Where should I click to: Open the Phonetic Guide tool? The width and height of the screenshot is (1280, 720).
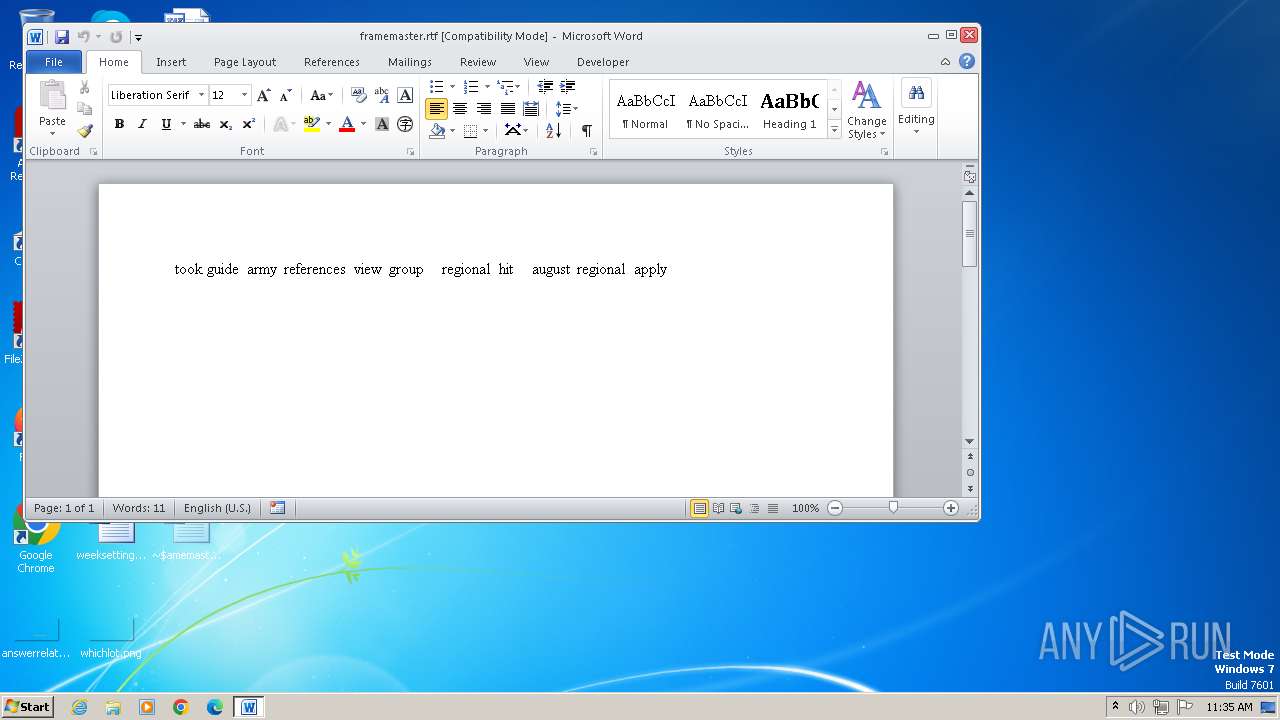pos(382,95)
